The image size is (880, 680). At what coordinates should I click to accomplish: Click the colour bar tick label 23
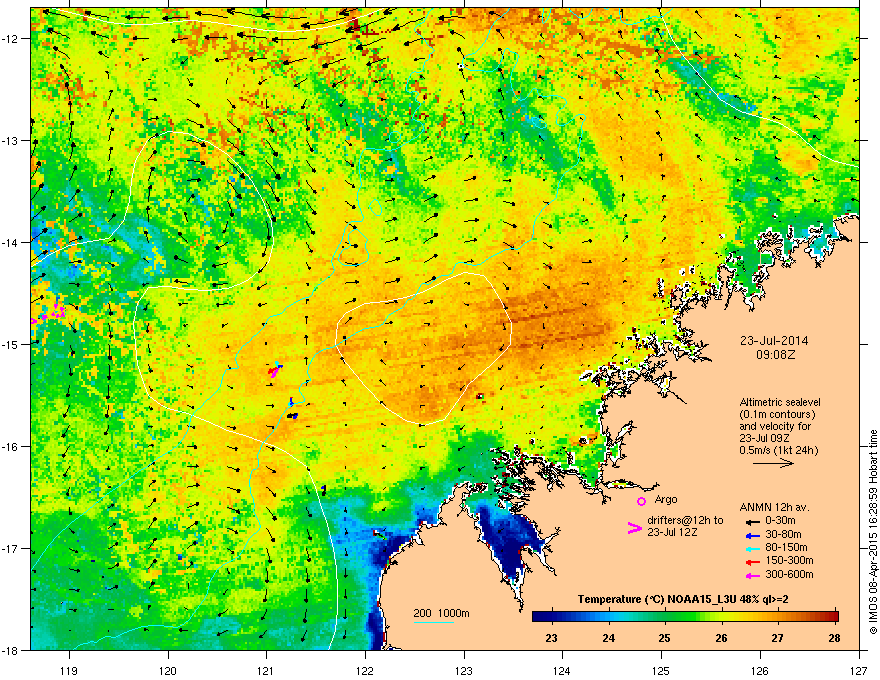pyautogui.click(x=552, y=638)
